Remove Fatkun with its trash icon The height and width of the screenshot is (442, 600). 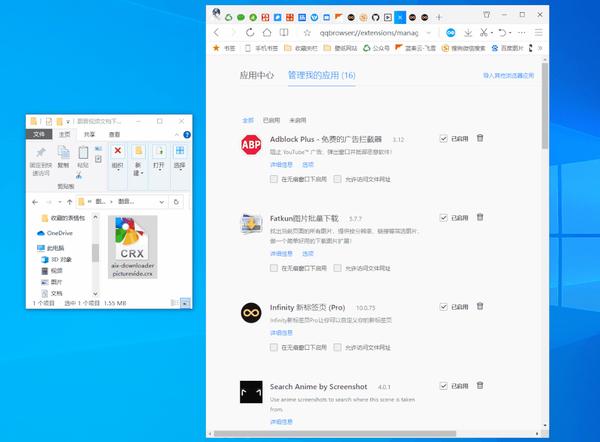point(480,217)
